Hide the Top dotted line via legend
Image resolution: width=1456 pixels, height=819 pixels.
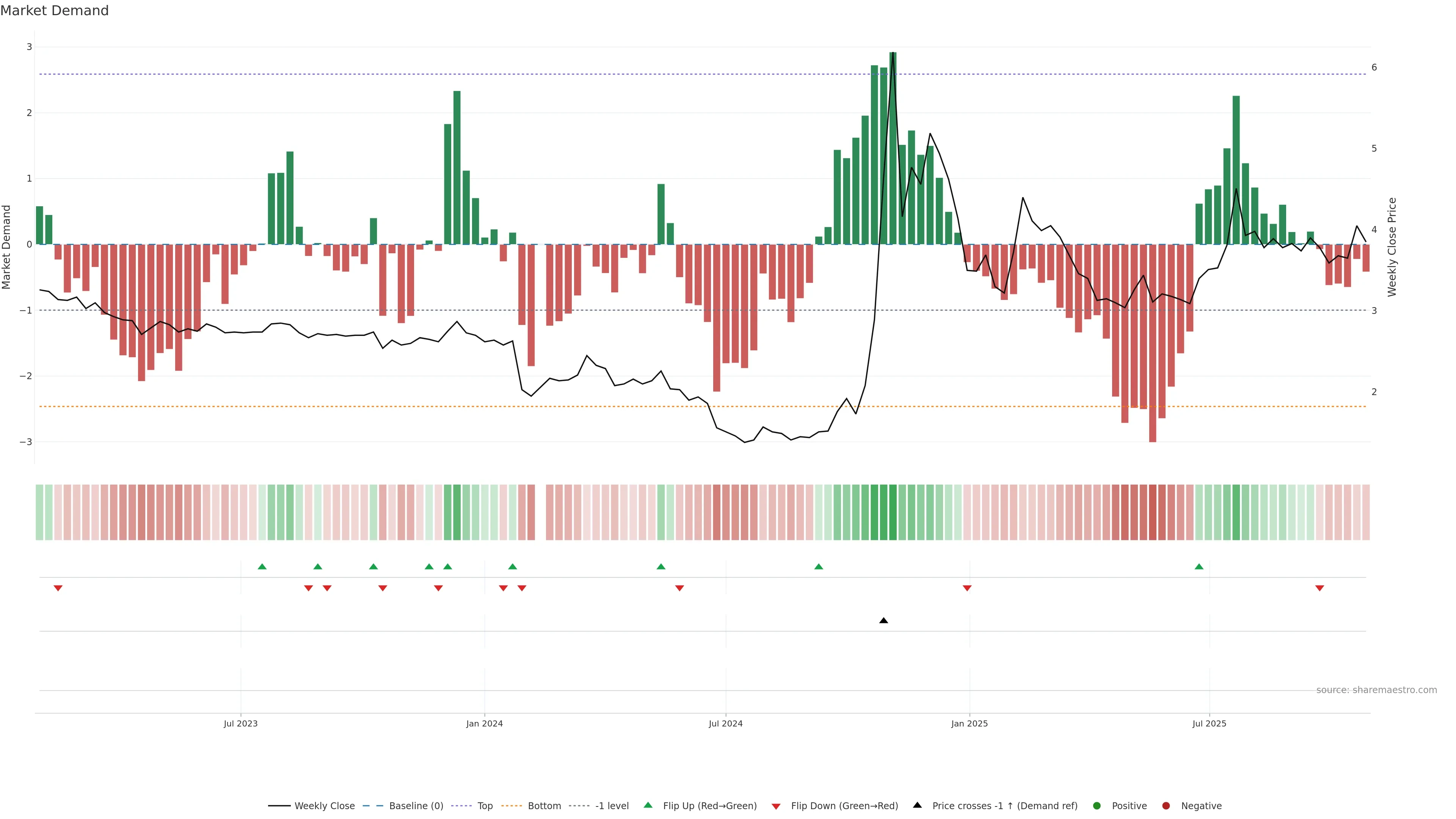pos(485,806)
